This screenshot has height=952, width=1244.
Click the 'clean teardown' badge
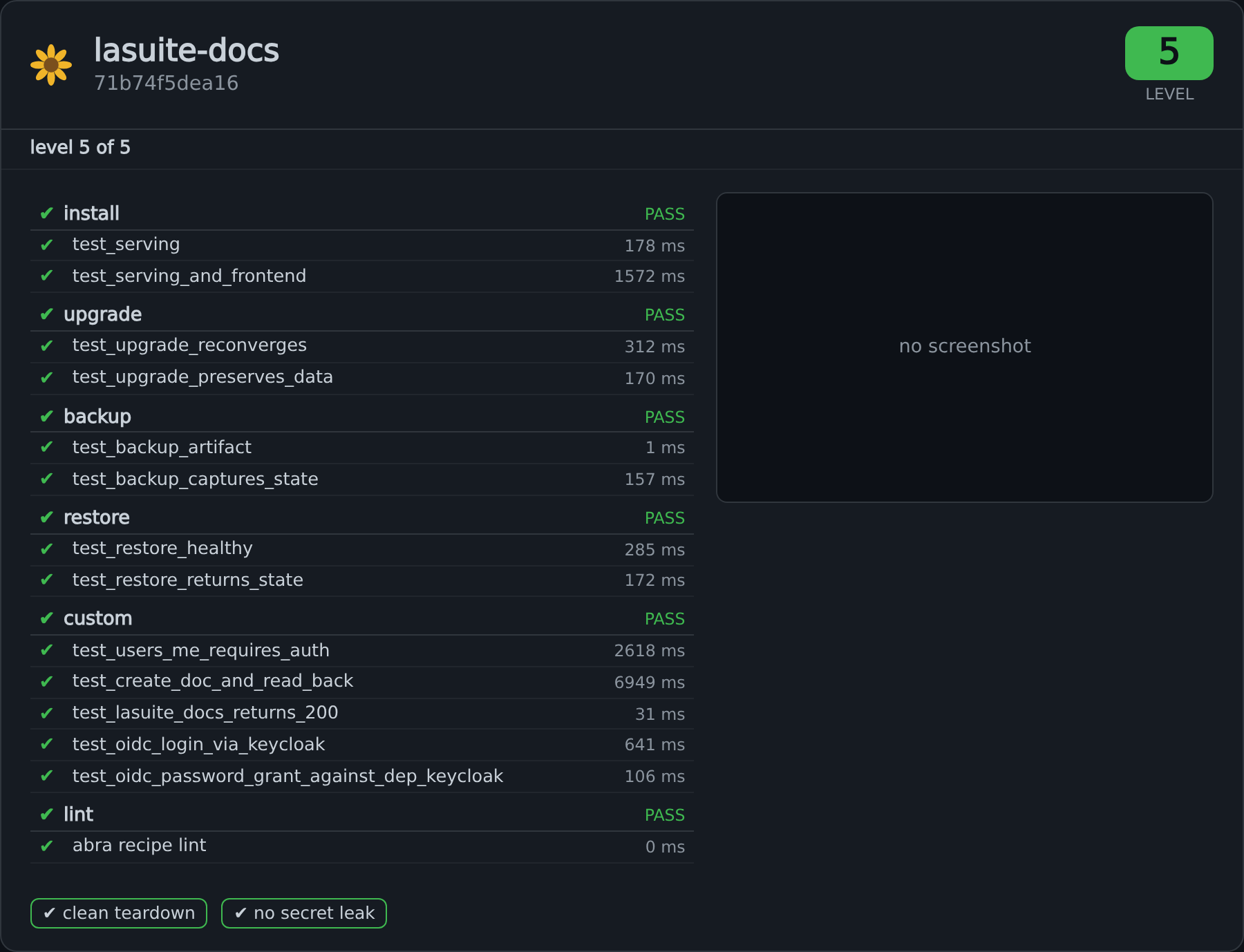pos(119,913)
